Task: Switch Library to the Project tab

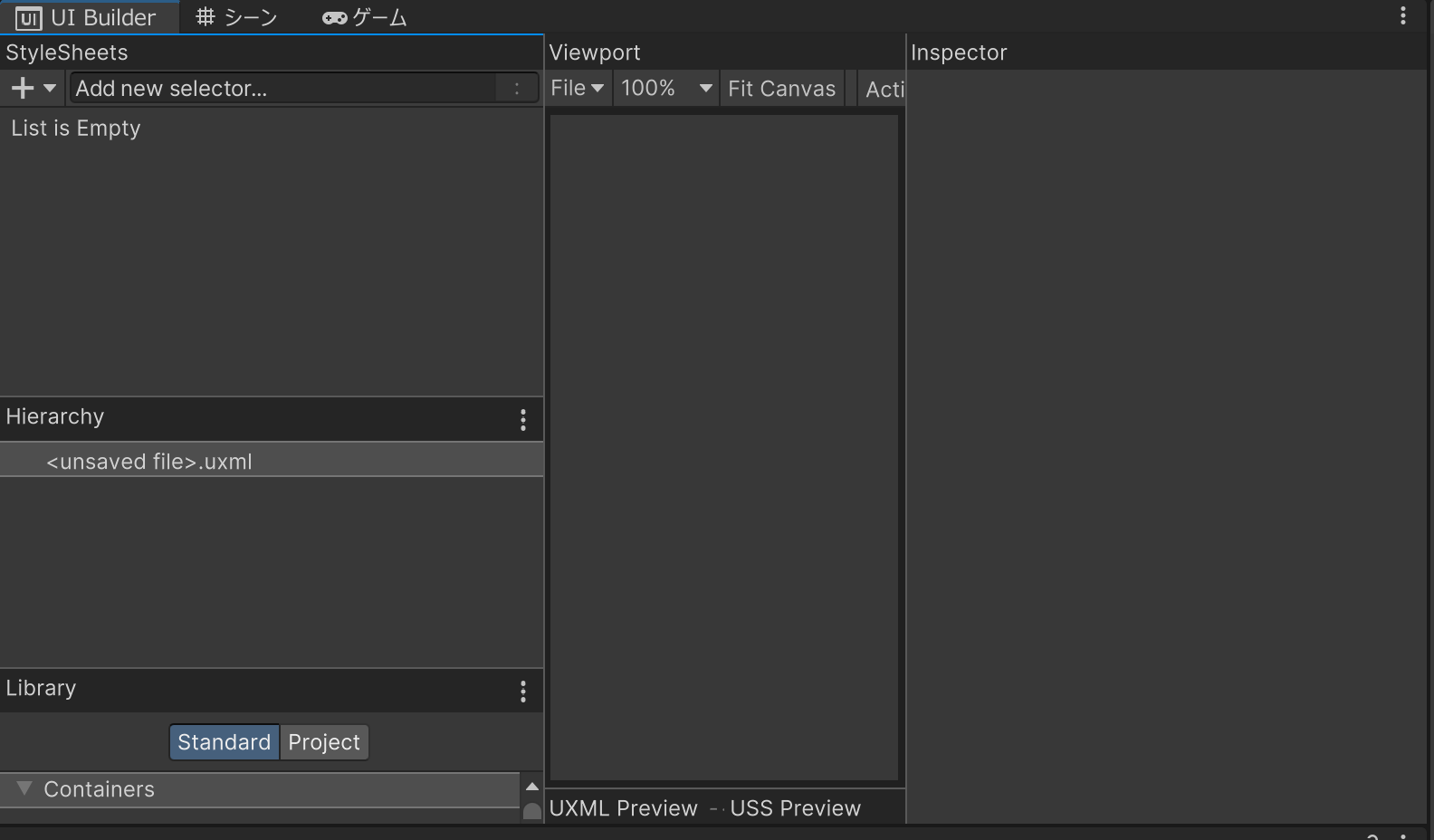Action: tap(324, 742)
